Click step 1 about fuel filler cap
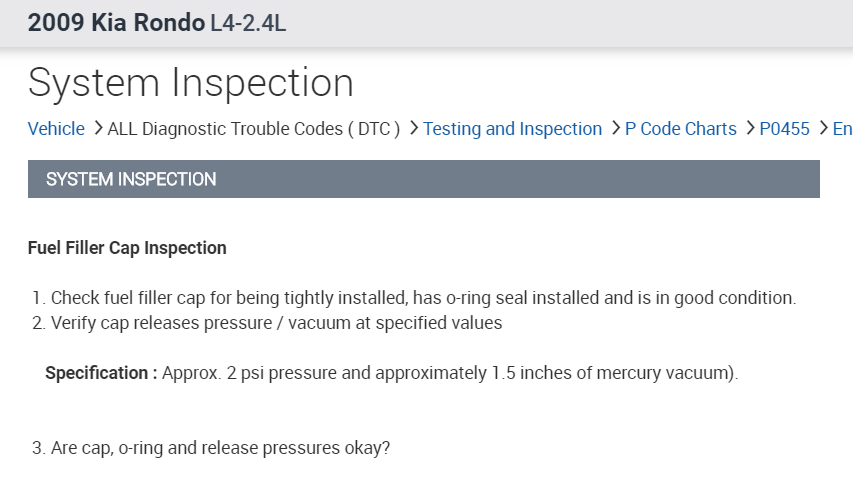Screen dimensions: 853x492 [x=414, y=298]
